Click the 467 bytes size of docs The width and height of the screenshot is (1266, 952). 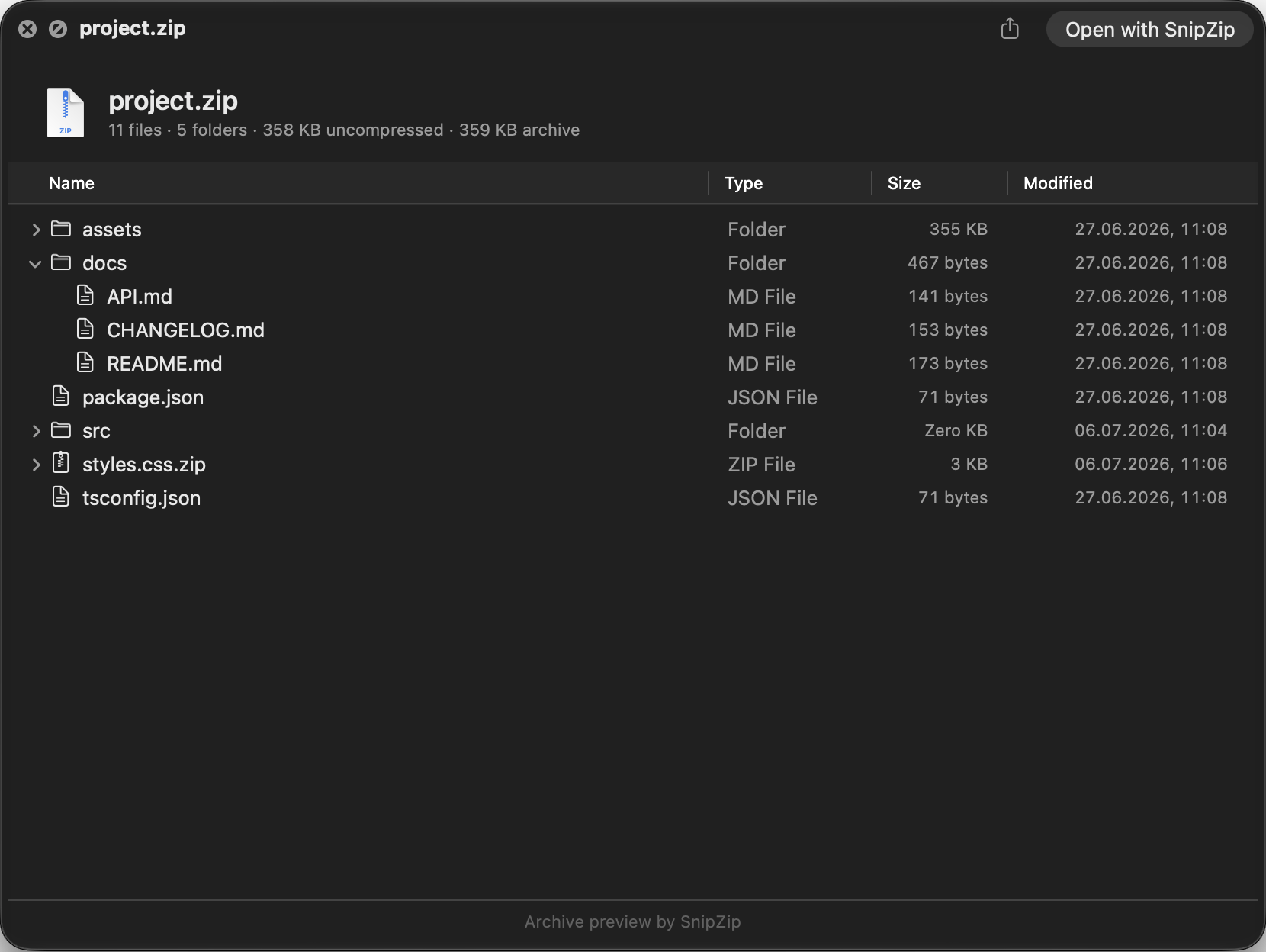pyautogui.click(x=947, y=262)
